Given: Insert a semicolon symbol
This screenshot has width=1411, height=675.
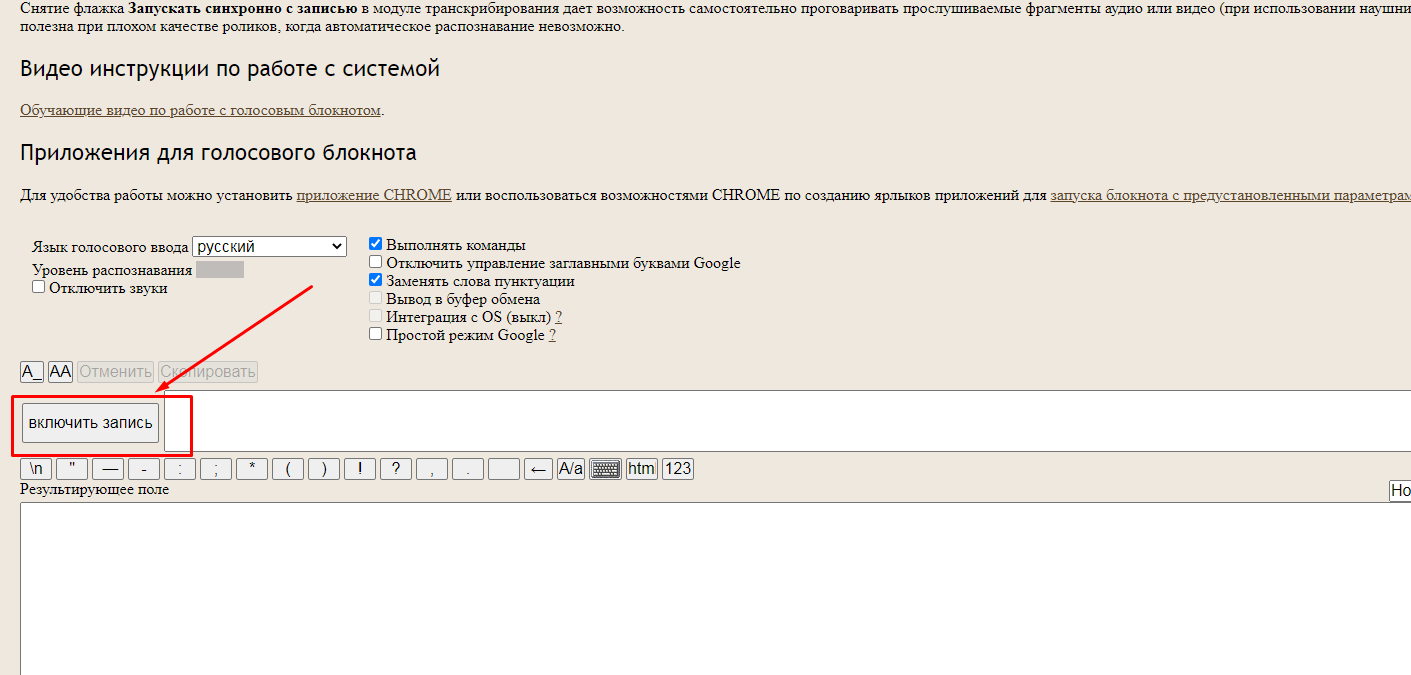Looking at the screenshot, I should 216,469.
